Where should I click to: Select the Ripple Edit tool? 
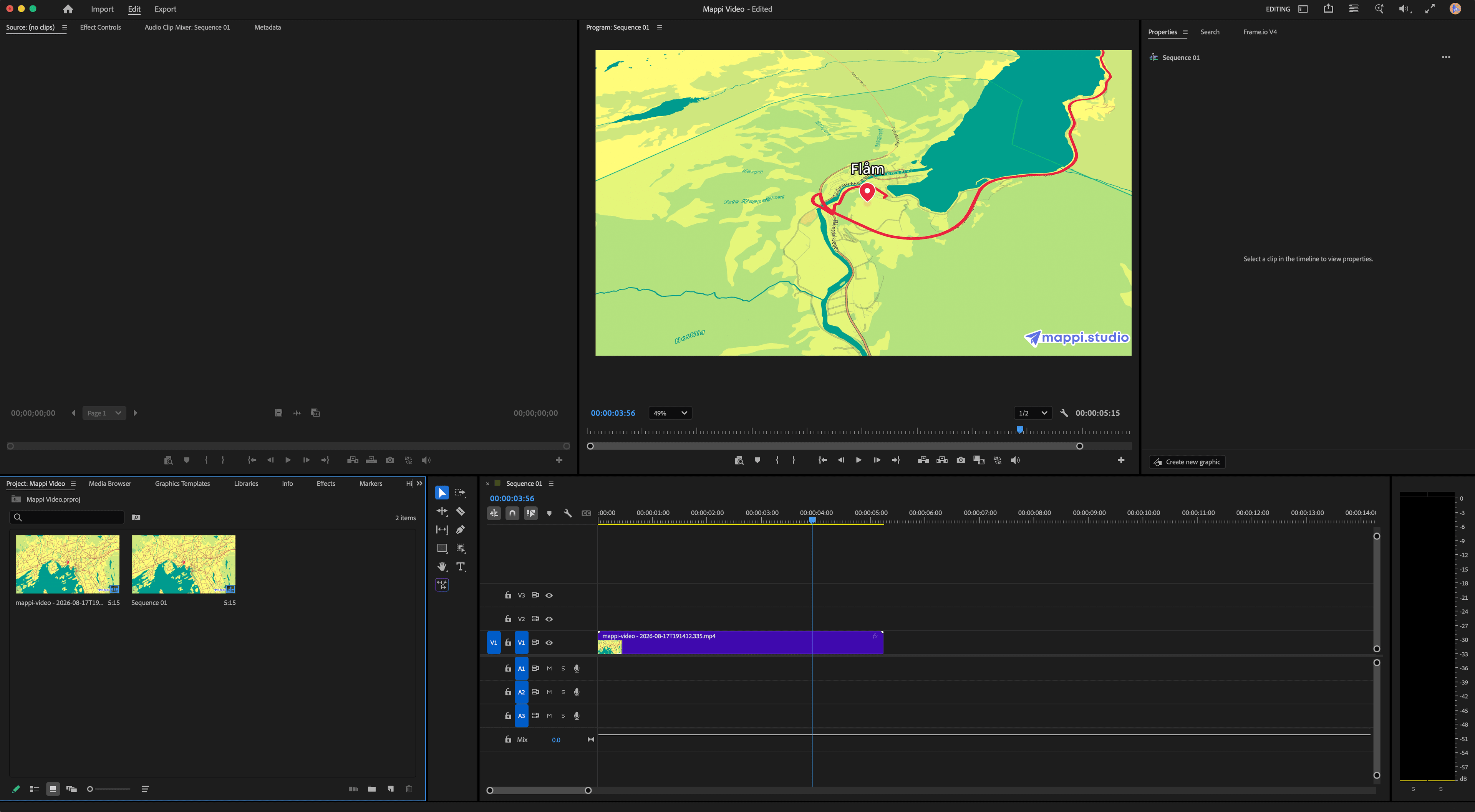[x=441, y=511]
